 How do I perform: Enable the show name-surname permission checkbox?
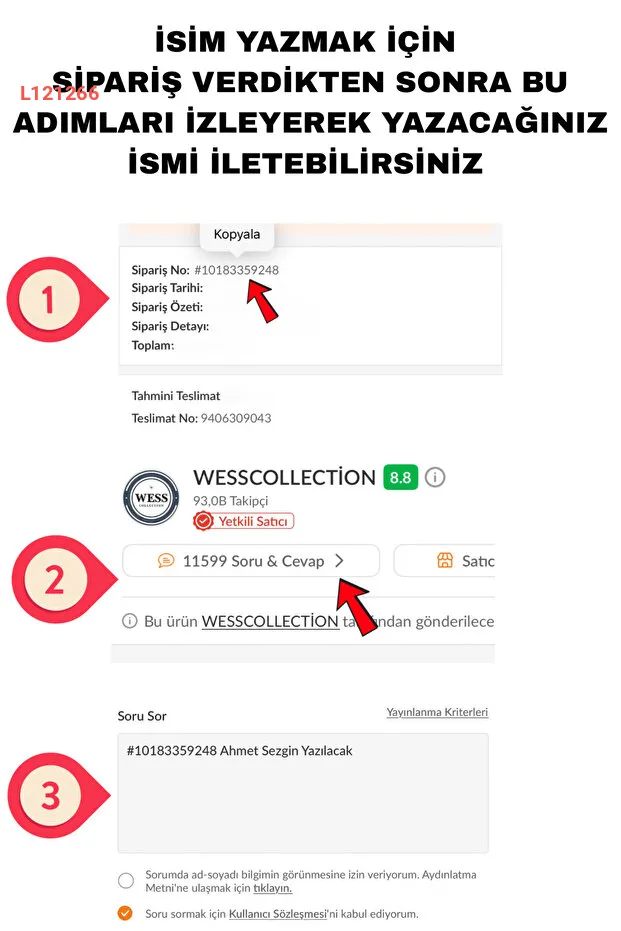click(x=126, y=881)
